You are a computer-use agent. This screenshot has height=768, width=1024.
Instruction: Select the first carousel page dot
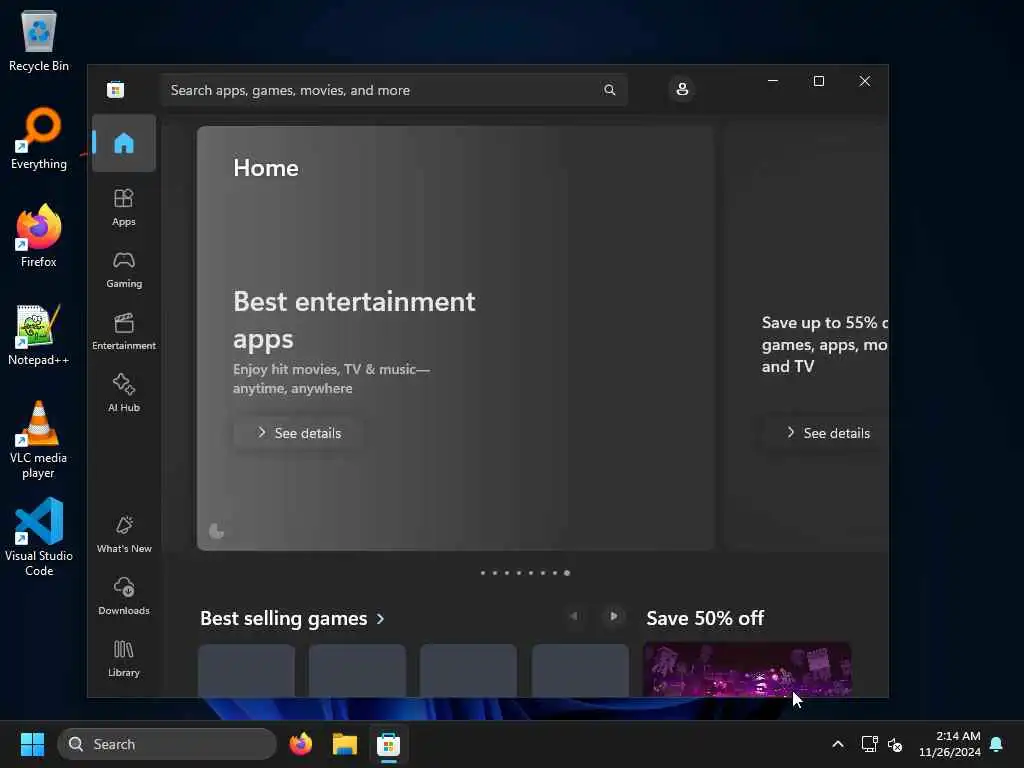tap(483, 573)
